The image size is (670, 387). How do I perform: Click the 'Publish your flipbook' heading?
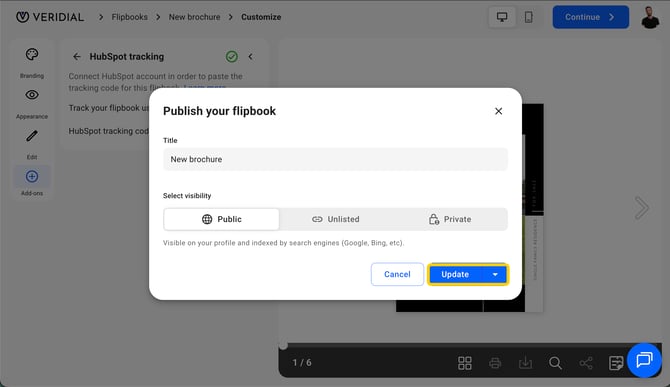tap(219, 111)
